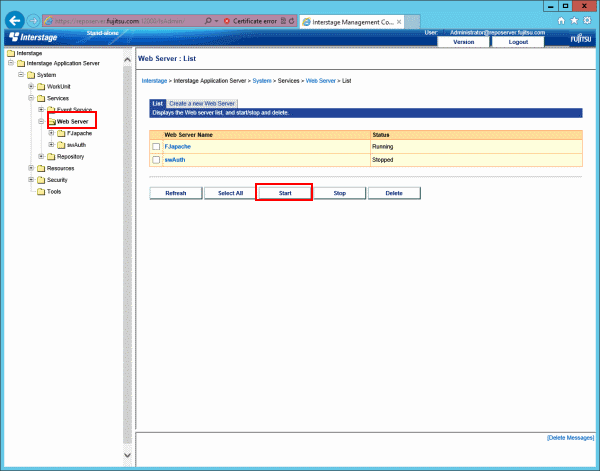Follow the Interstage breadcrumb link

pos(154,81)
